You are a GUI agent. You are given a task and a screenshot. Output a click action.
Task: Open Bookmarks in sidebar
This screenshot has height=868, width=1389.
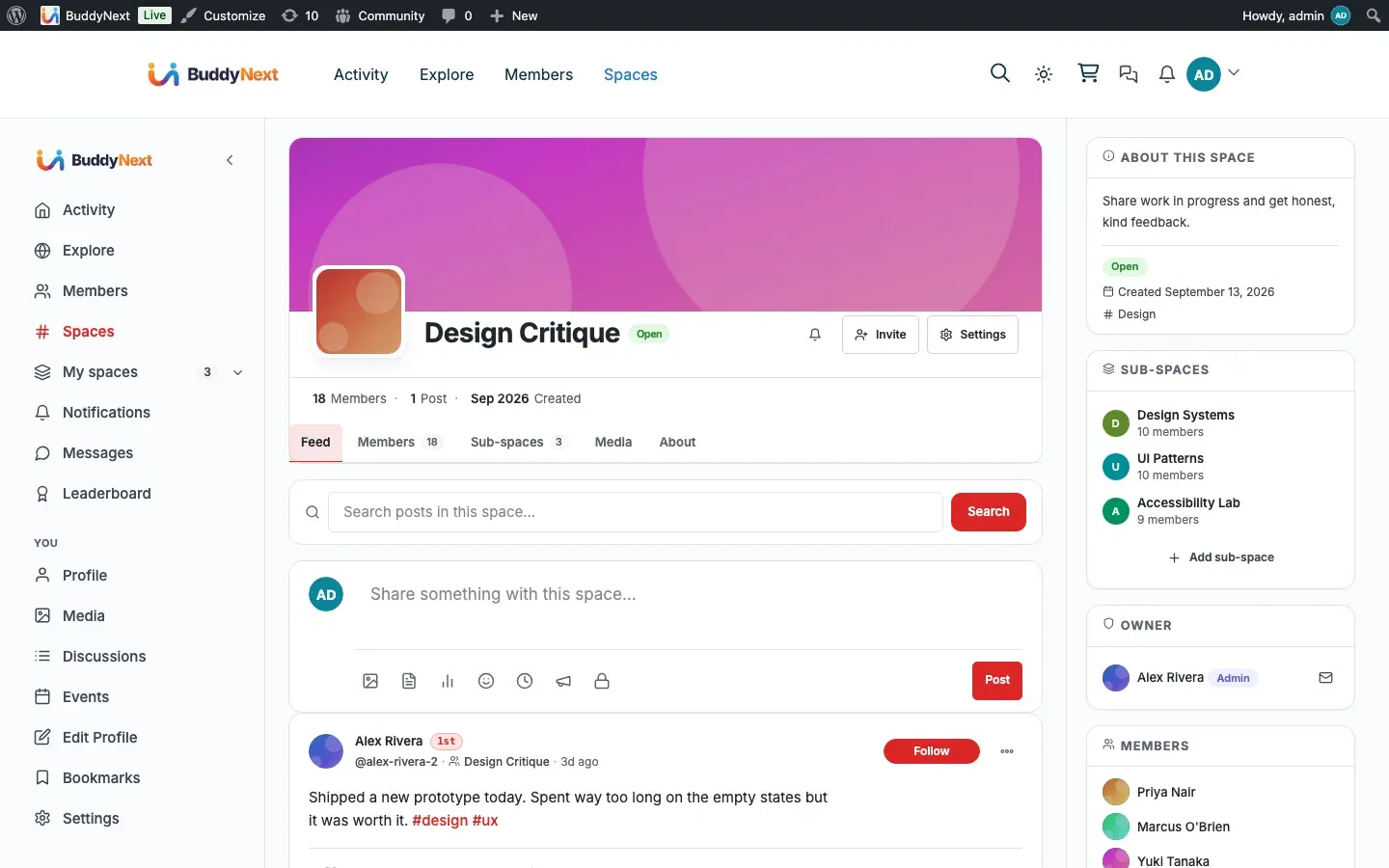[x=101, y=778]
